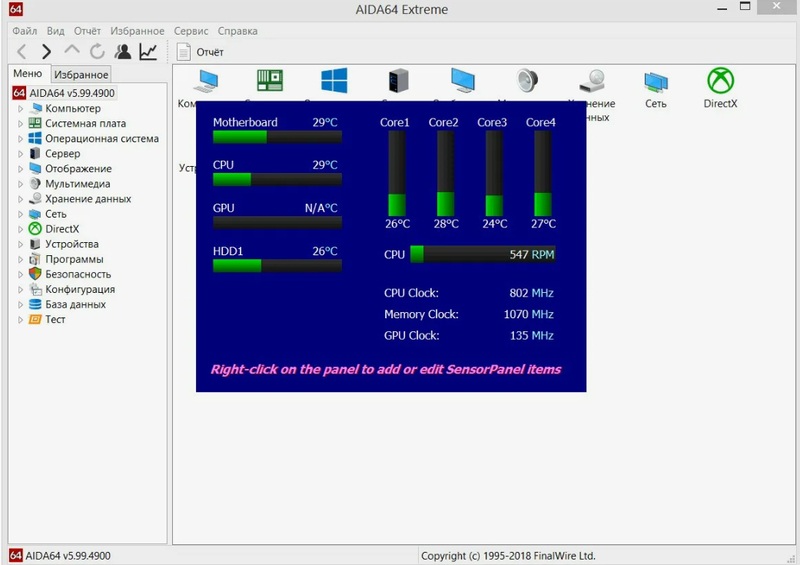Image resolution: width=800 pixels, height=565 pixels.
Task: Click the Core2 vertical temperature gauge
Action: [x=445, y=174]
